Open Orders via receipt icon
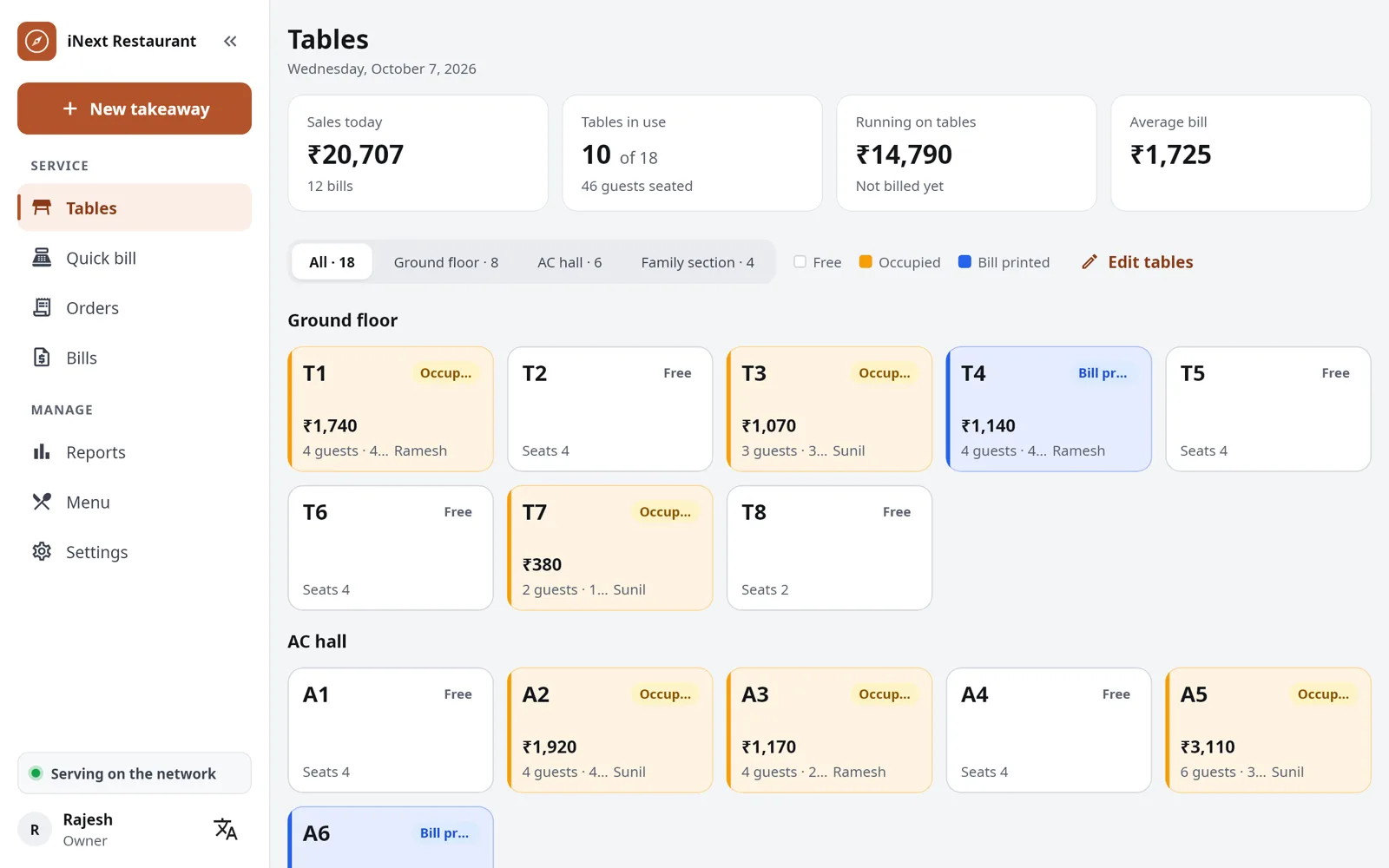Image resolution: width=1389 pixels, height=868 pixels. pos(42,307)
